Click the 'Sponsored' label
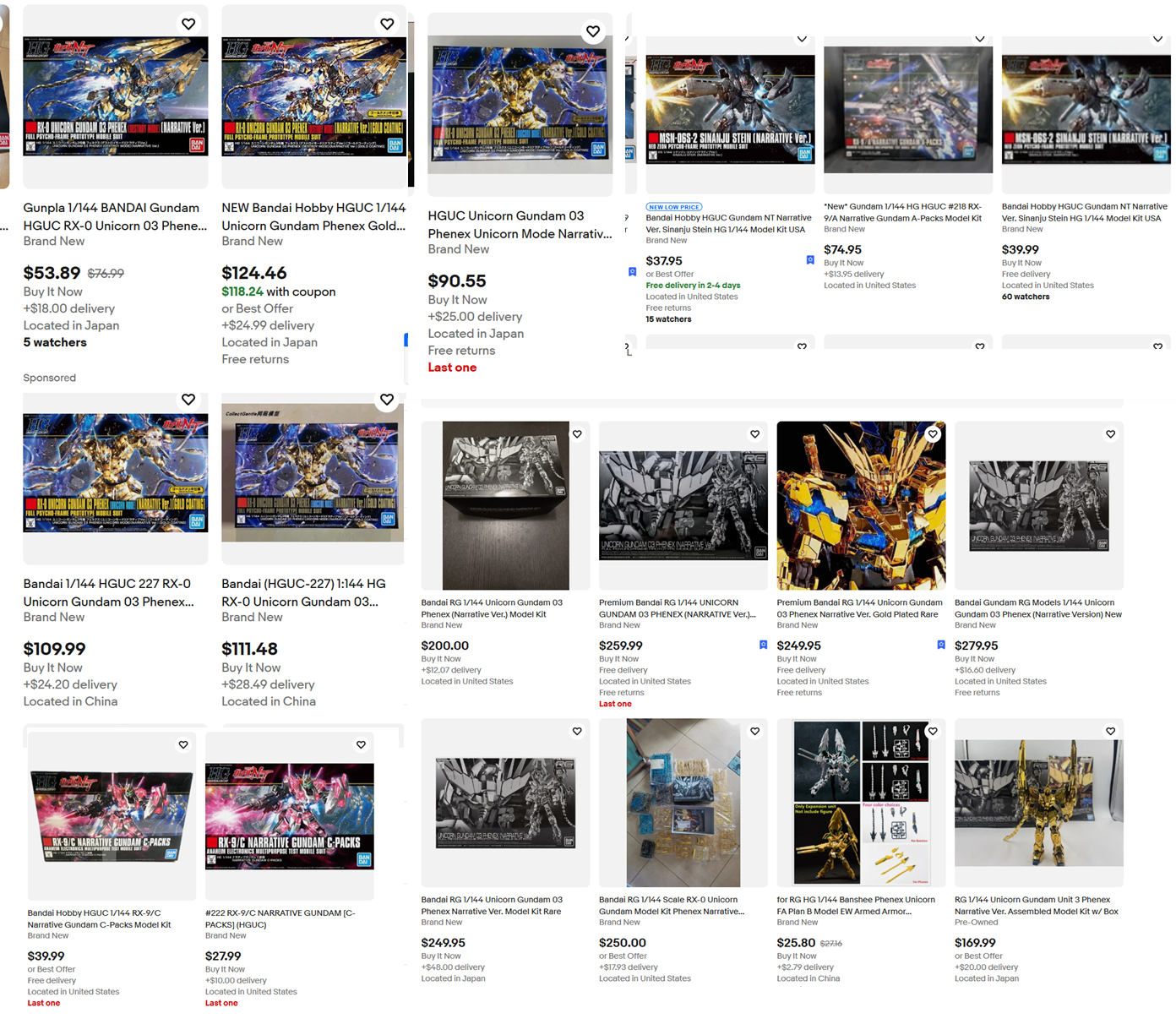 tap(50, 378)
